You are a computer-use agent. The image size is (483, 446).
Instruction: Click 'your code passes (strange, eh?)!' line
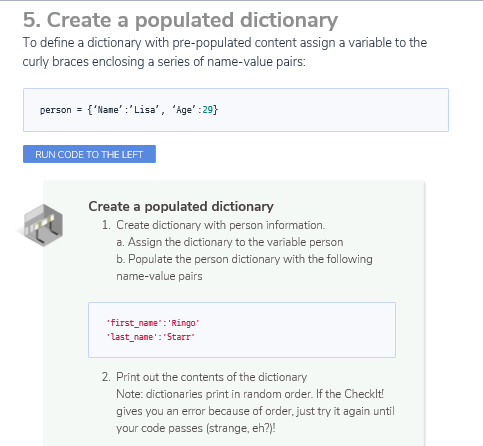196,428
